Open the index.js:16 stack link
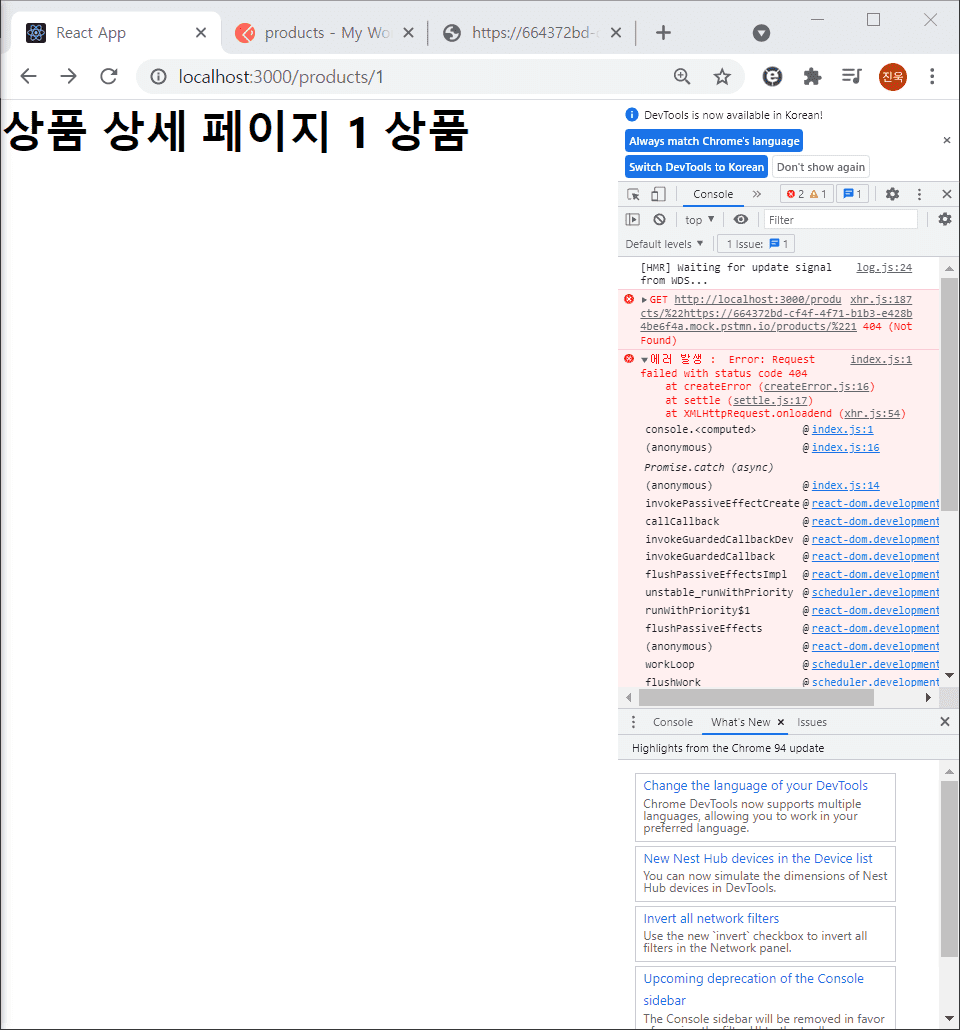Screen dimensions: 960x1030 click(845, 448)
